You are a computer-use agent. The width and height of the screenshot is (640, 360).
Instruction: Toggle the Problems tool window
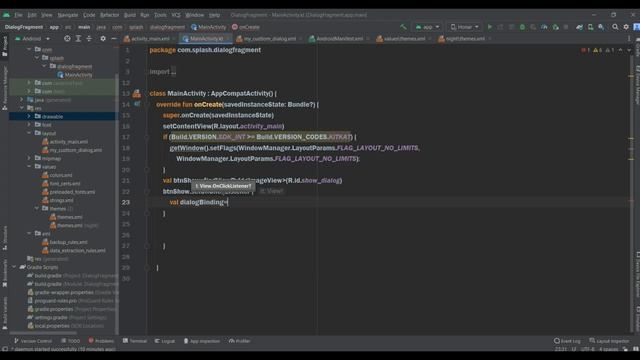[x=101, y=341]
